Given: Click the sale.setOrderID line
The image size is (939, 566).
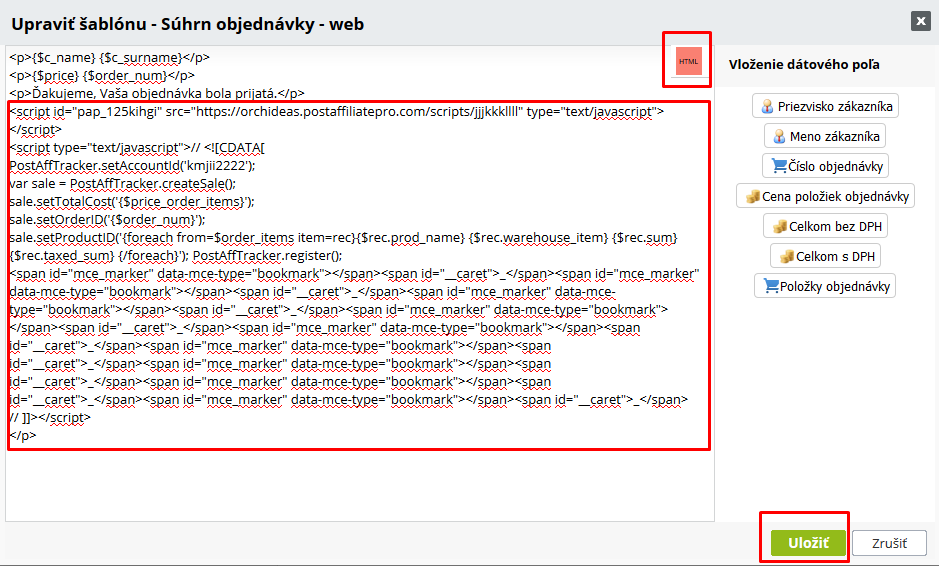Looking at the screenshot, I should tap(107, 219).
